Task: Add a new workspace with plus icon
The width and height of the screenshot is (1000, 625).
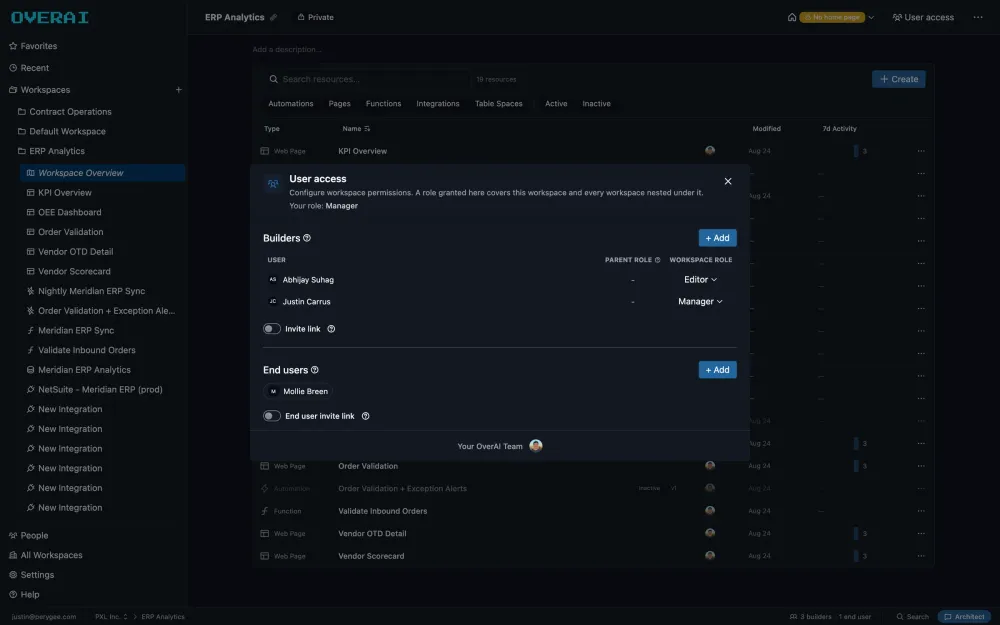Action: click(x=179, y=90)
